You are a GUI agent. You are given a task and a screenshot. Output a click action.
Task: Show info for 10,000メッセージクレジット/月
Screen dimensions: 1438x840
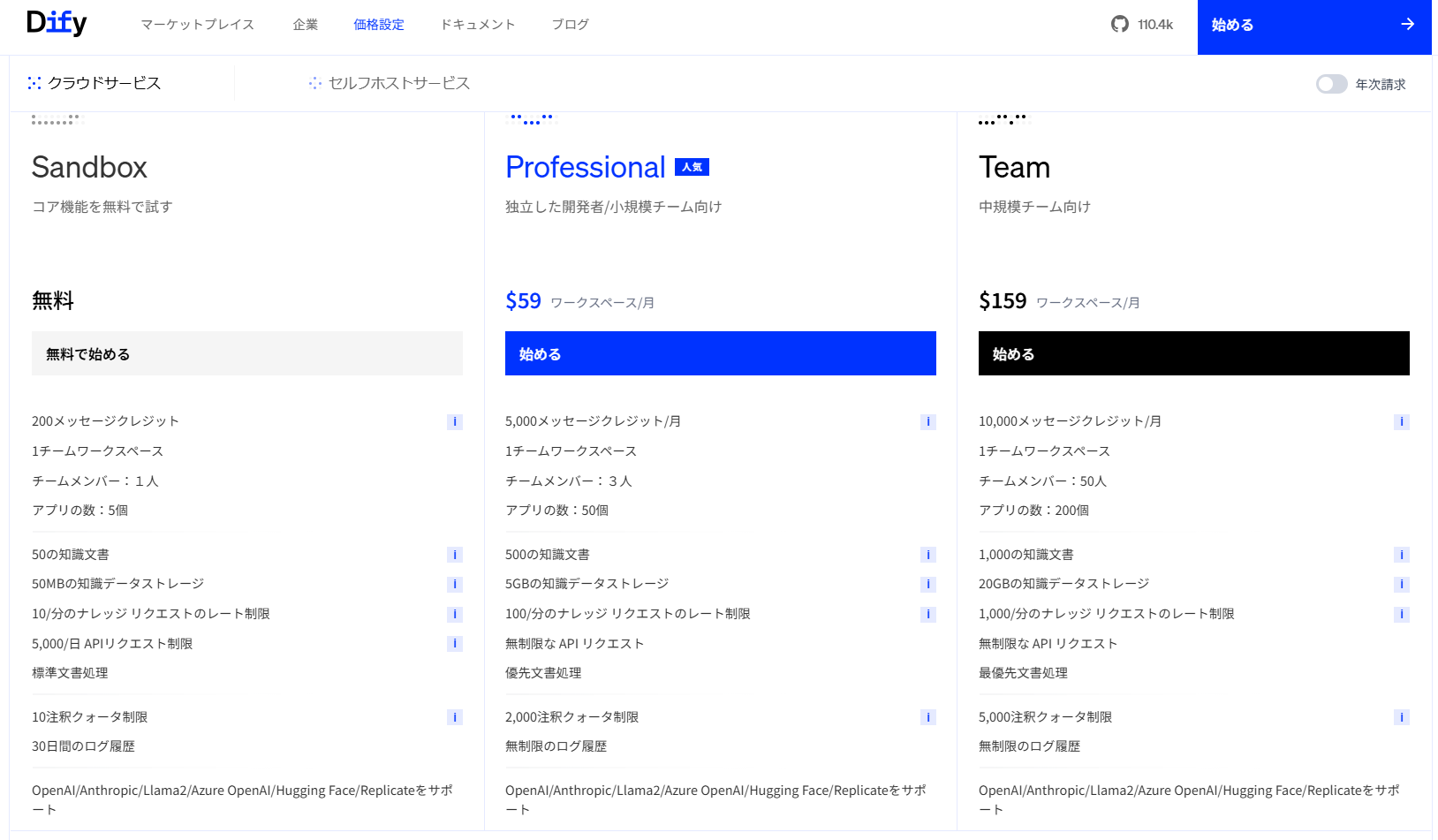pos(1402,422)
